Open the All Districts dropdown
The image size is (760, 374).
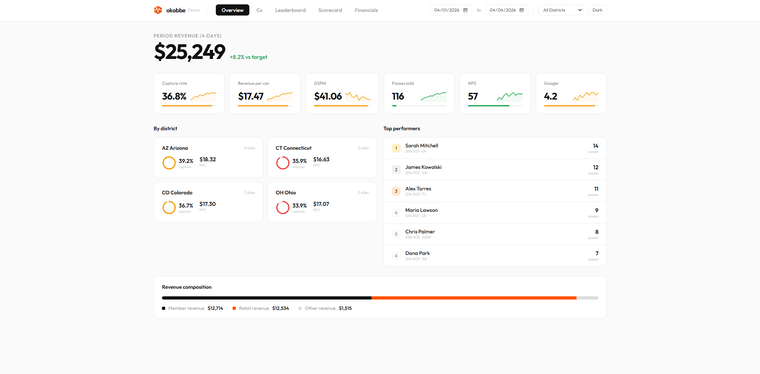(561, 10)
